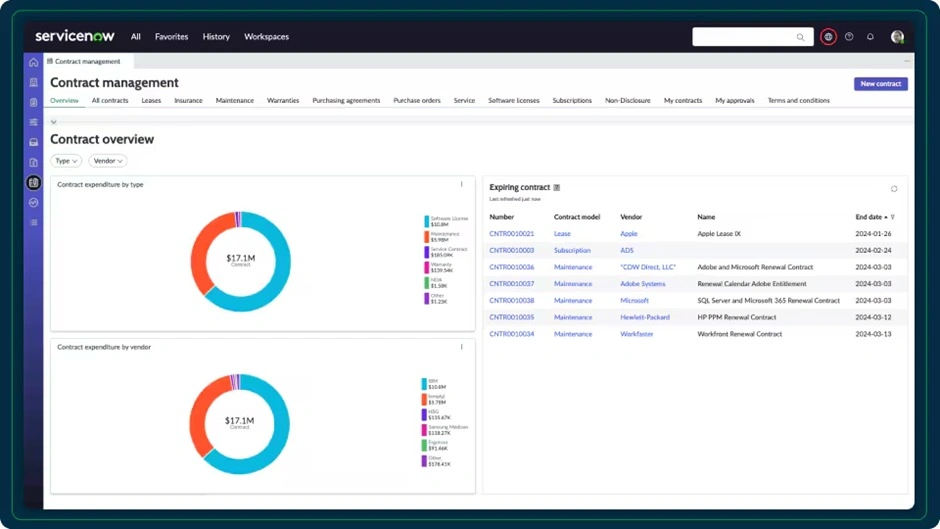Switch to the Software licenses tab

(x=513, y=101)
